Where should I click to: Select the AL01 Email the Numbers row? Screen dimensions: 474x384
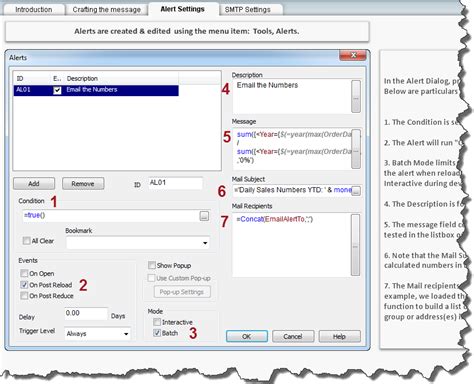pos(96,90)
